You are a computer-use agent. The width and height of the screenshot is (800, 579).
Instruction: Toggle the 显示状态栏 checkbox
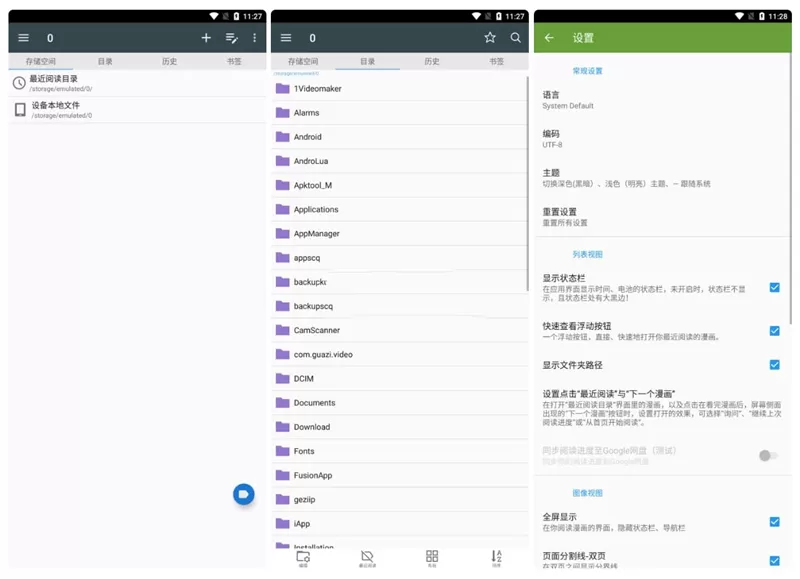774,287
